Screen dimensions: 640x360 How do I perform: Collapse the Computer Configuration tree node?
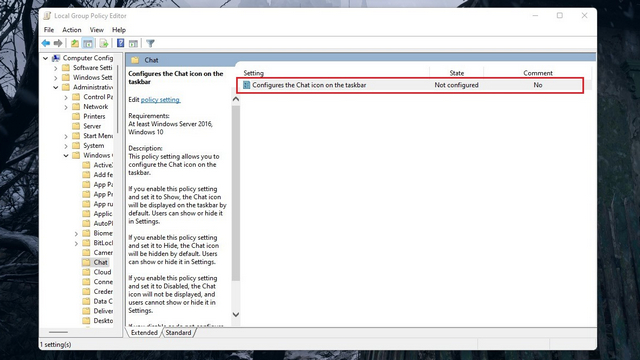point(46,58)
